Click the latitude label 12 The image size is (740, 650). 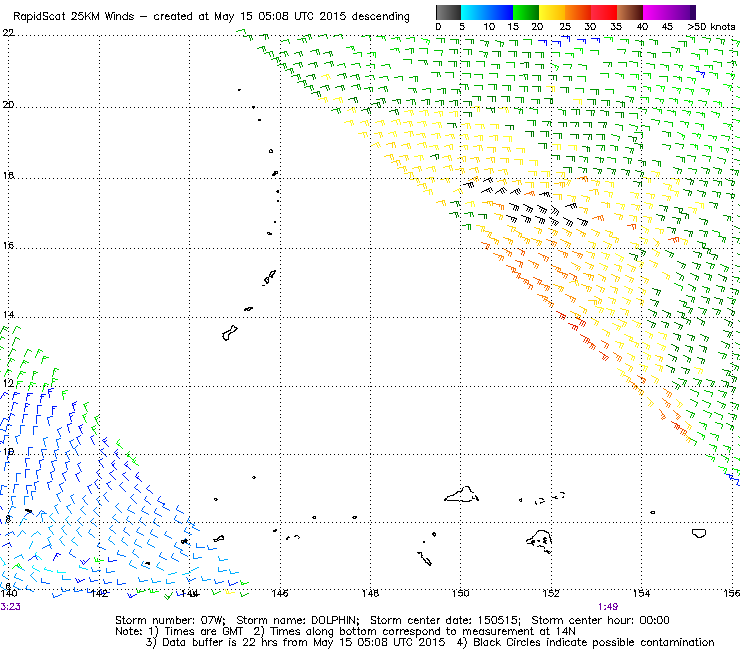(x=8, y=383)
